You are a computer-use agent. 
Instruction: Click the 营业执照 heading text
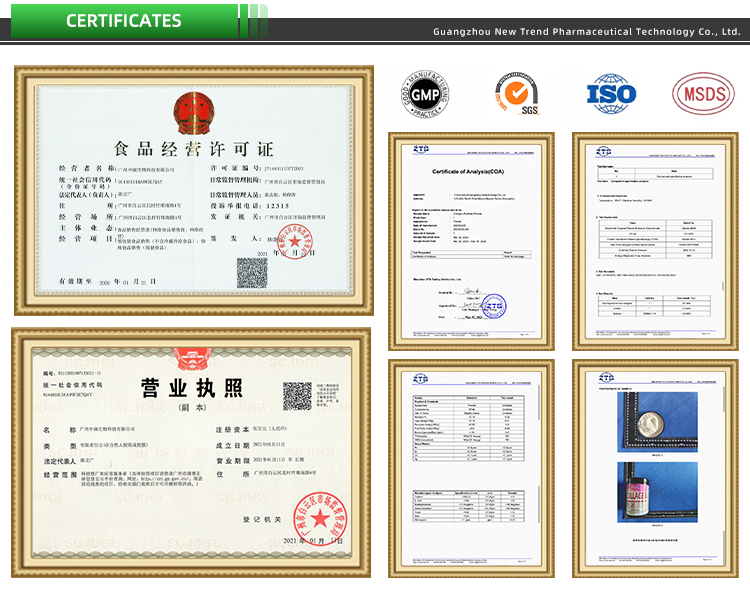[x=192, y=388]
